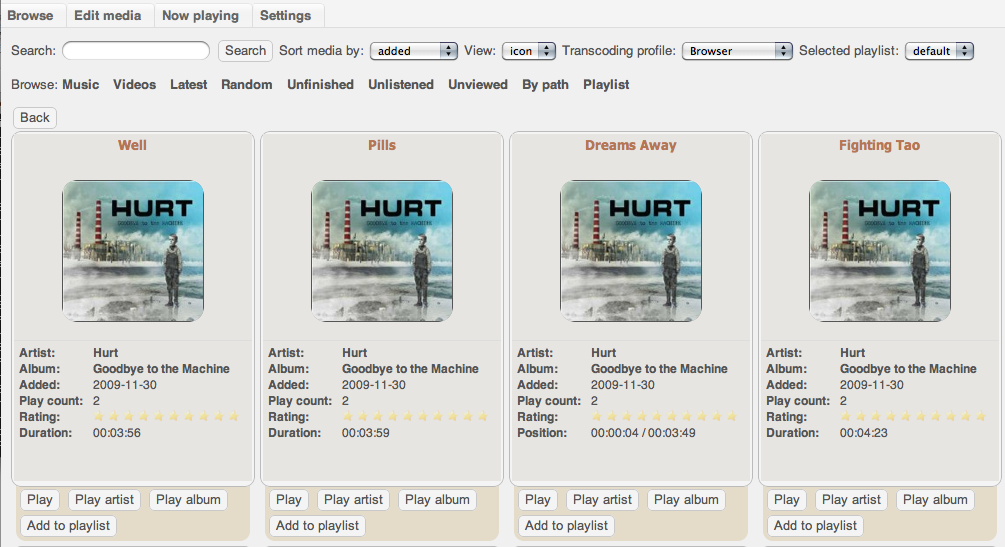Click the Fighting Tao cover art
The width and height of the screenshot is (1005, 547).
880,251
